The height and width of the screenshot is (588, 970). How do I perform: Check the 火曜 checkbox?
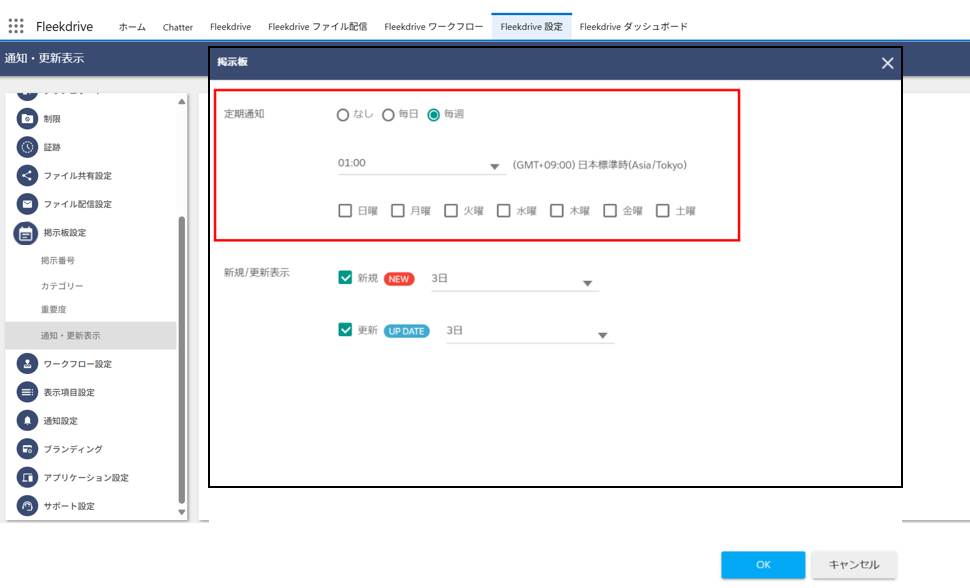[451, 210]
